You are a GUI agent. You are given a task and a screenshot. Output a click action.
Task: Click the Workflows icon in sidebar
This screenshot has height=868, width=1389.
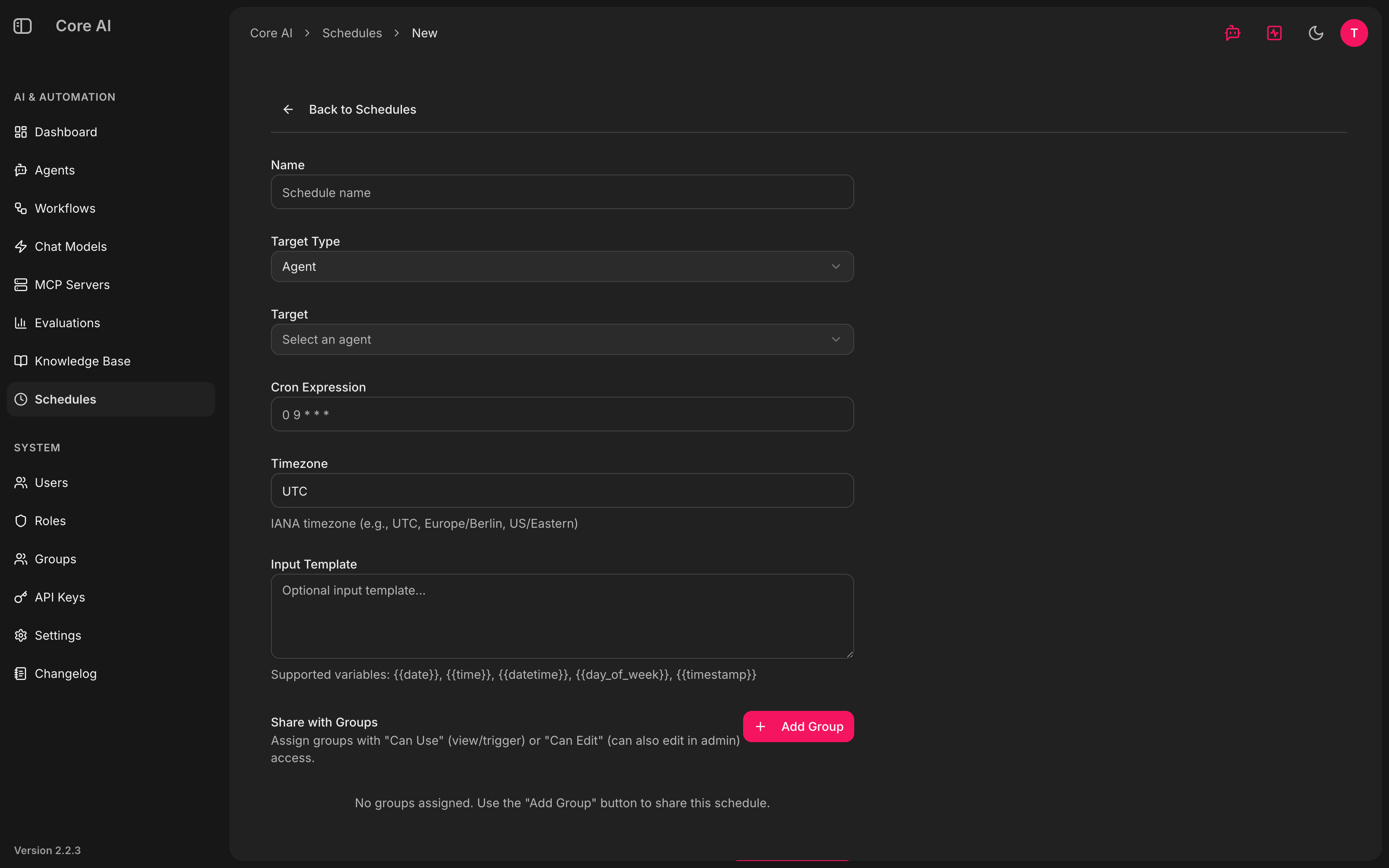click(x=21, y=208)
